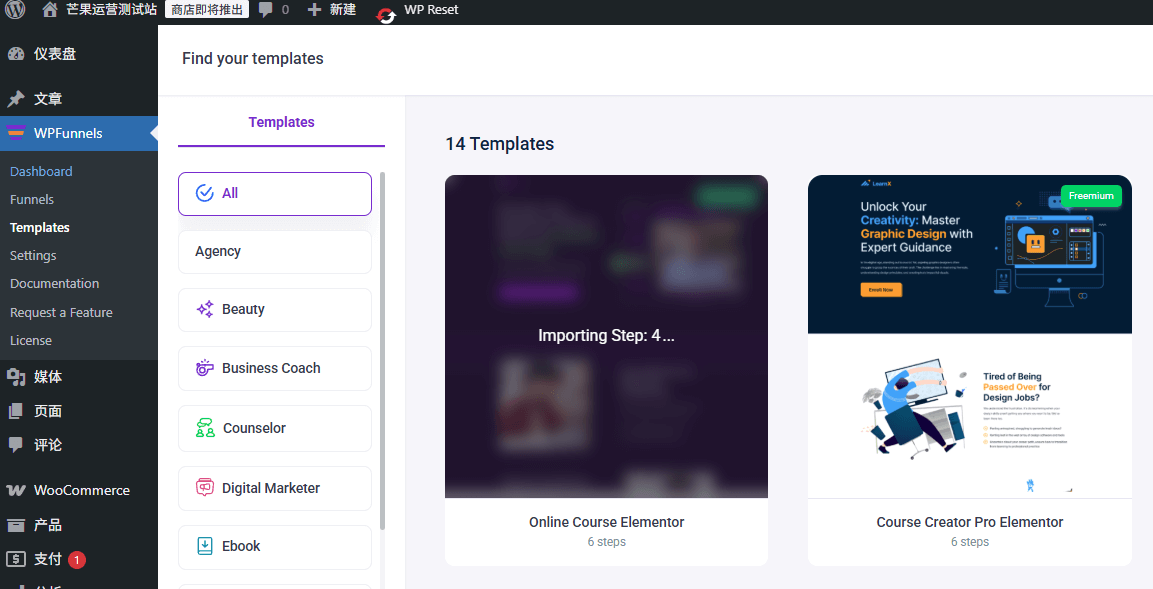Screen dimensions: 1153x589
Task: Go to WPFunnels Settings
Action: point(33,255)
